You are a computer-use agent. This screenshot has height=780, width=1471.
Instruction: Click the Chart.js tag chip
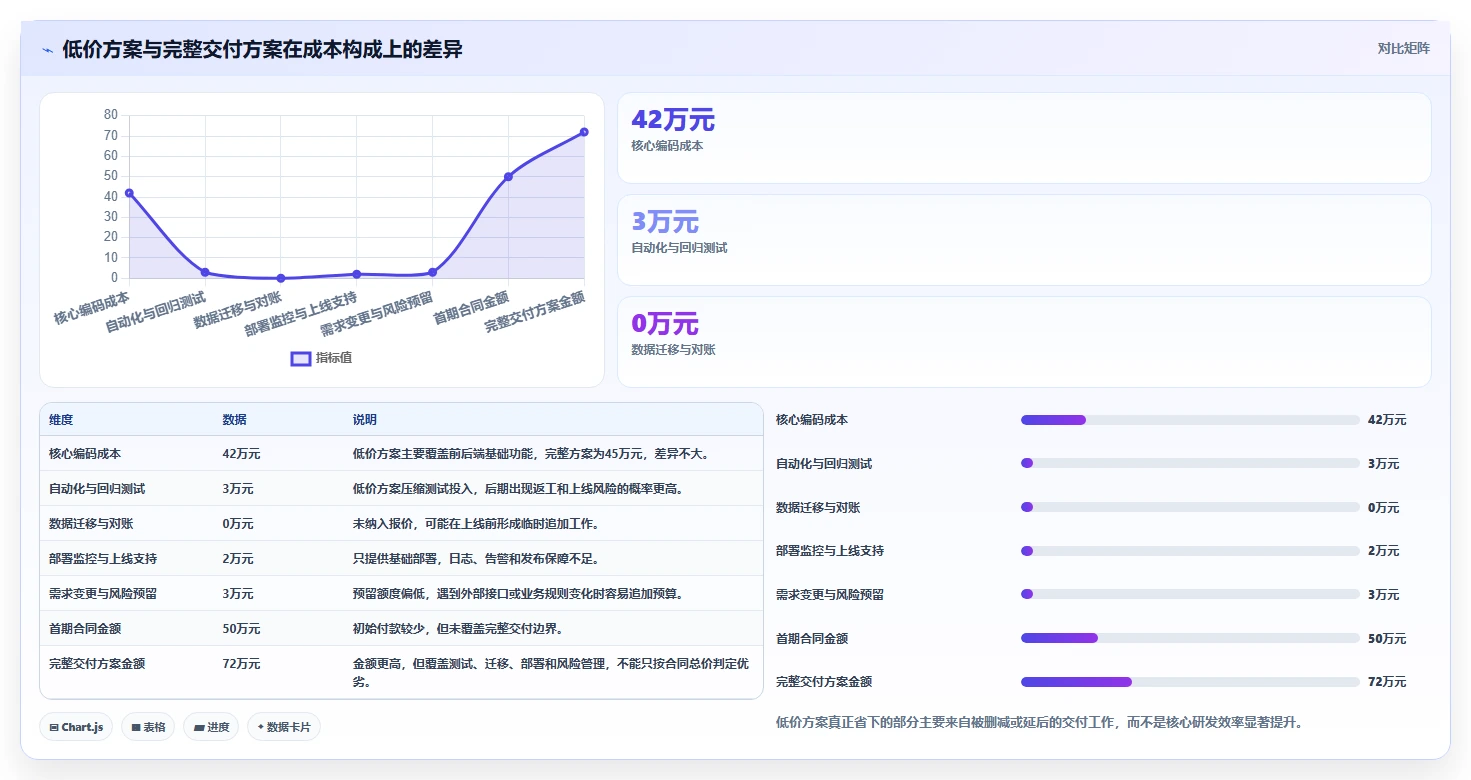pos(77,727)
